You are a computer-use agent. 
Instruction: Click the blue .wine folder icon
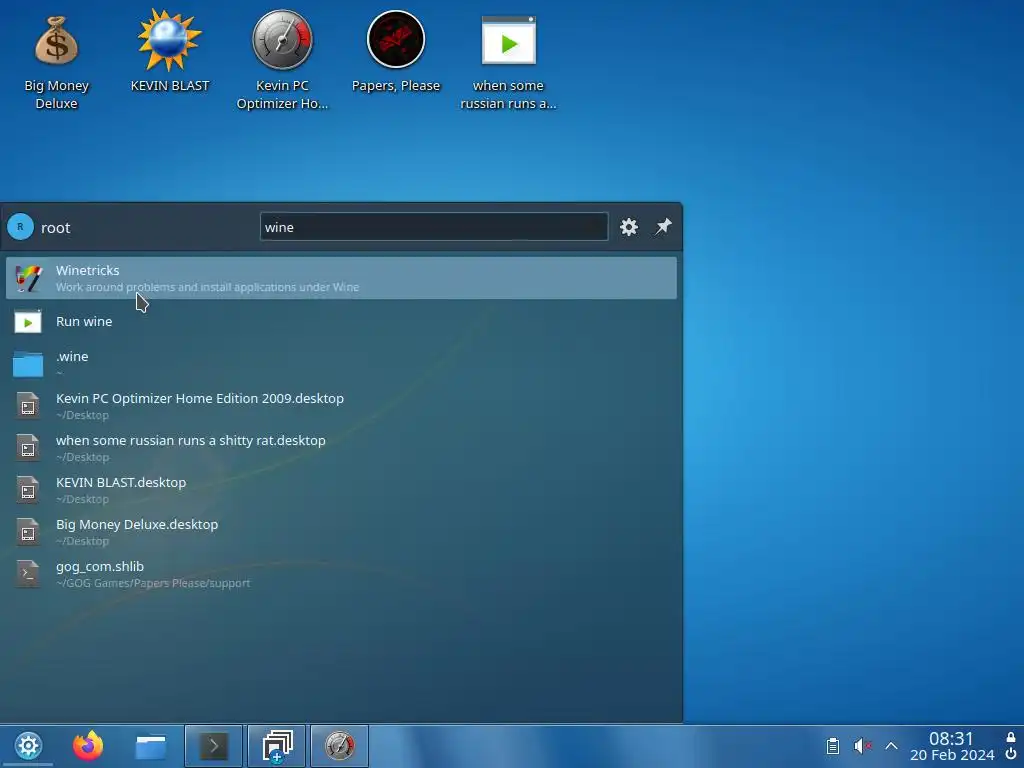point(28,364)
